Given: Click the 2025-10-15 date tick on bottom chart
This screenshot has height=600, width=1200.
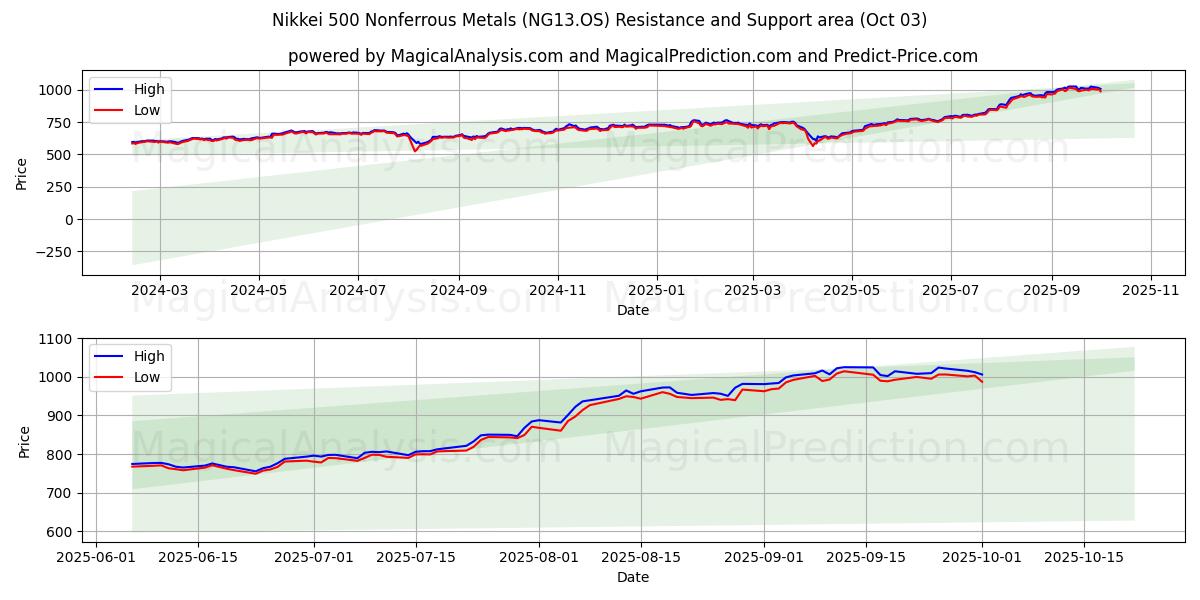Looking at the screenshot, I should (x=1084, y=557).
